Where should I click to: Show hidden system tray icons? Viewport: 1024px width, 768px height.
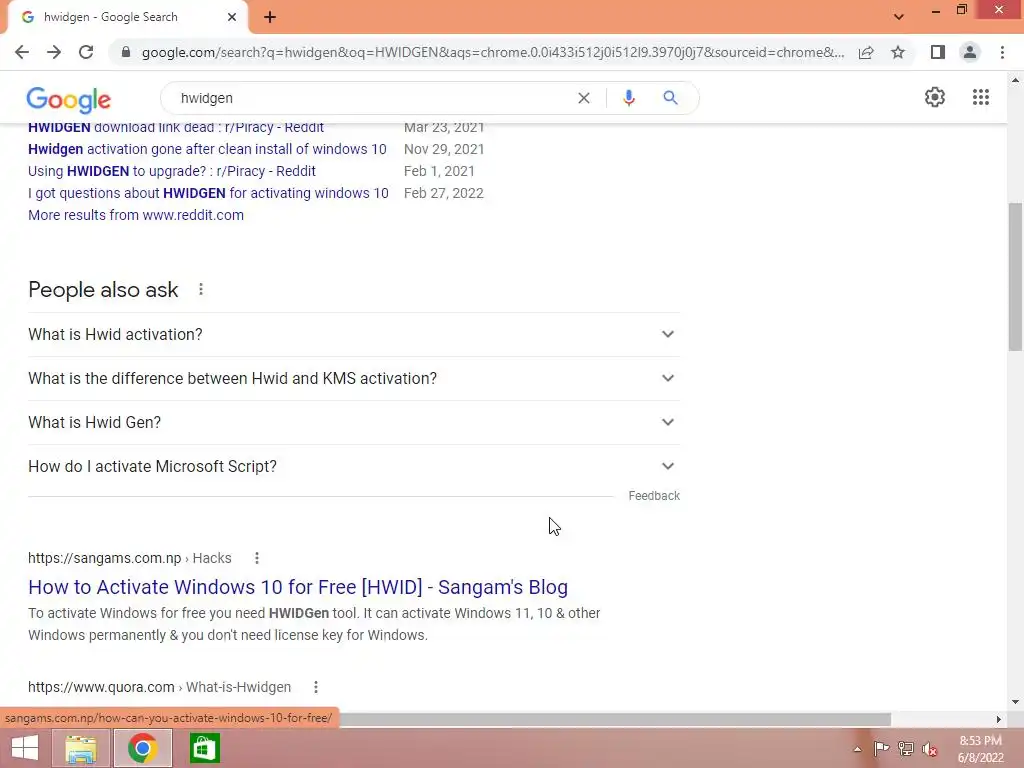point(857,749)
